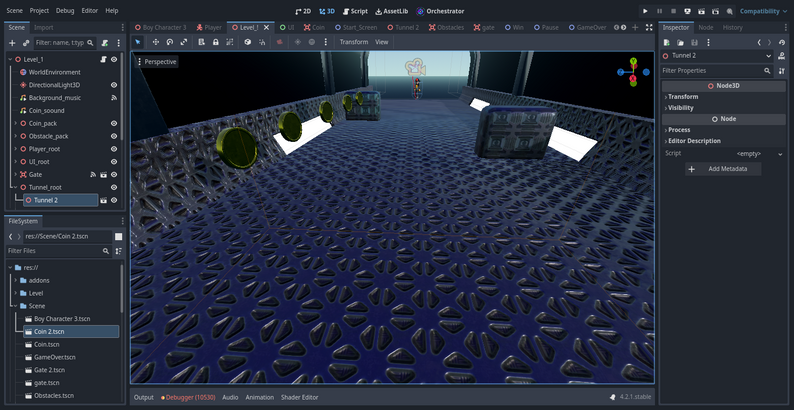Screen dimensions: 794x410
Task: Click Remote Debug icon in run bar
Action: click(x=688, y=11)
